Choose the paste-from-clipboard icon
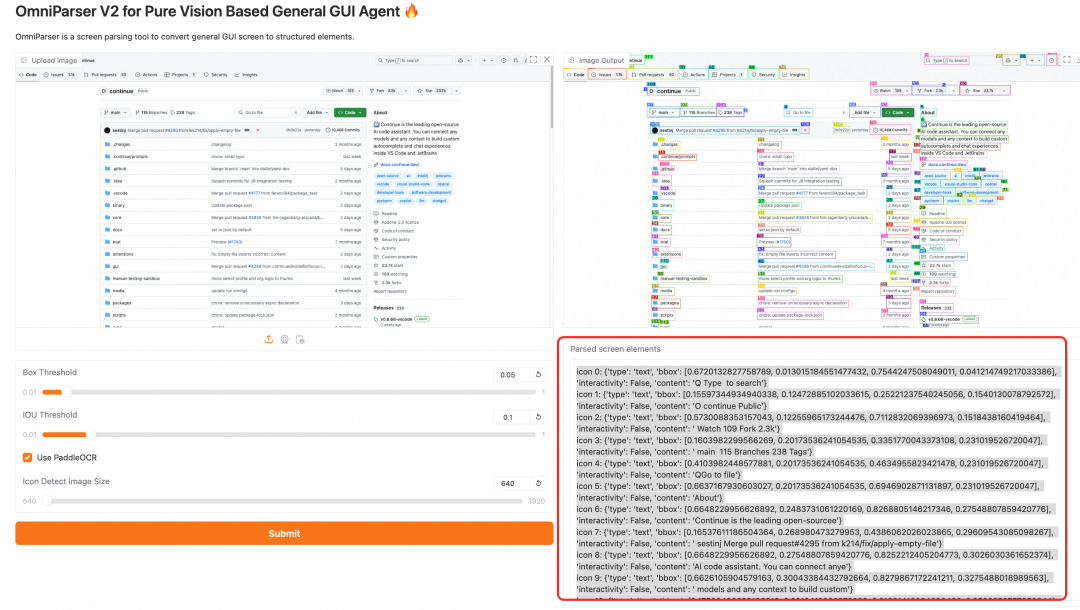Image resolution: width=1080 pixels, height=610 pixels. [300, 339]
